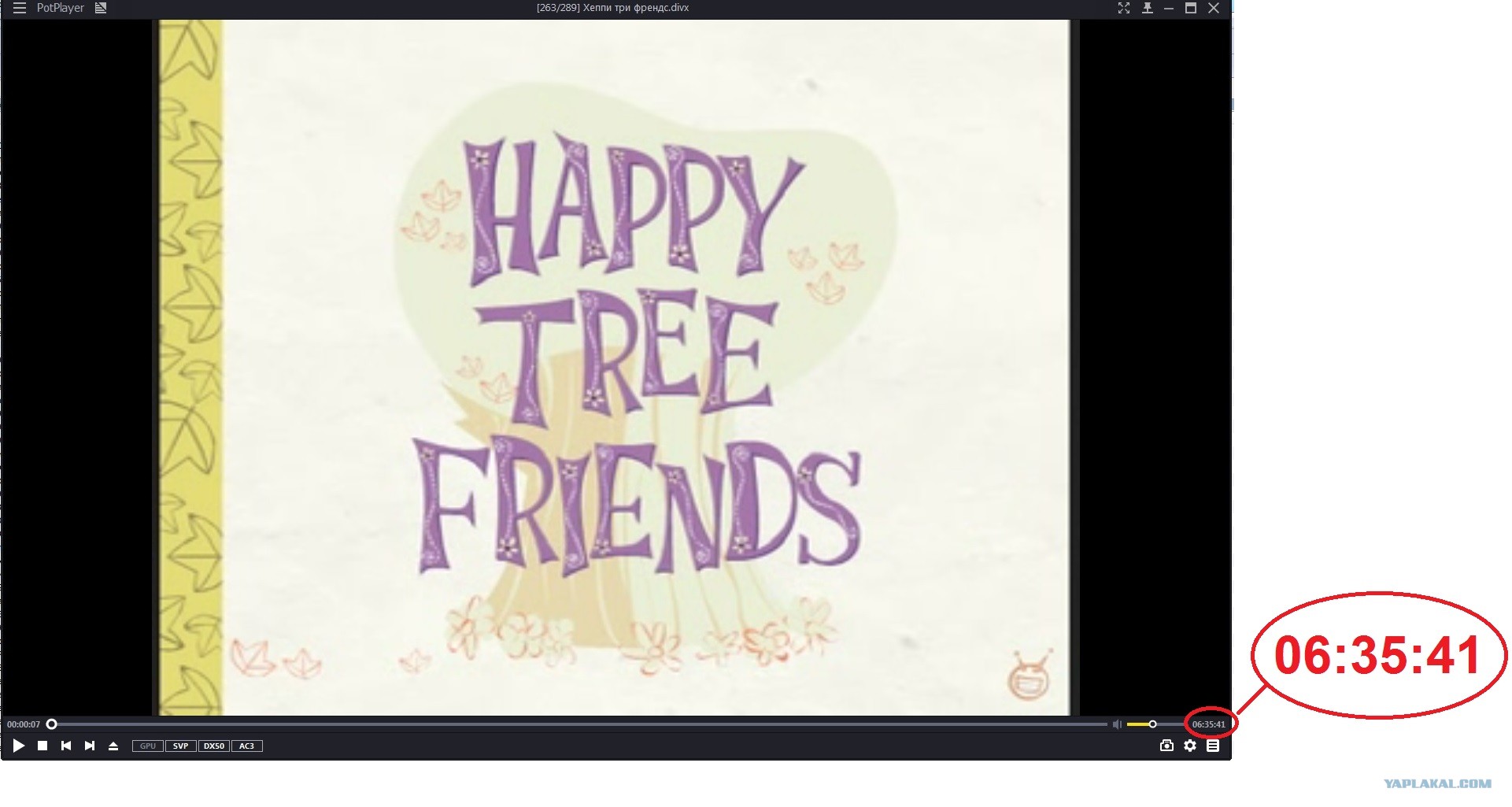Image resolution: width=1512 pixels, height=807 pixels.
Task: Close the PotPlayer window
Action: tap(1214, 8)
